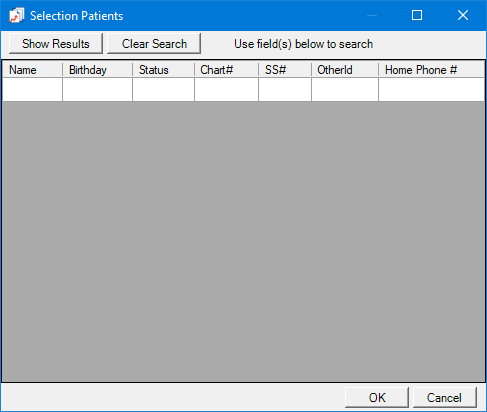Viewport: 487px width, 412px height.
Task: Maximize the Selection Patients window
Action: tap(417, 15)
